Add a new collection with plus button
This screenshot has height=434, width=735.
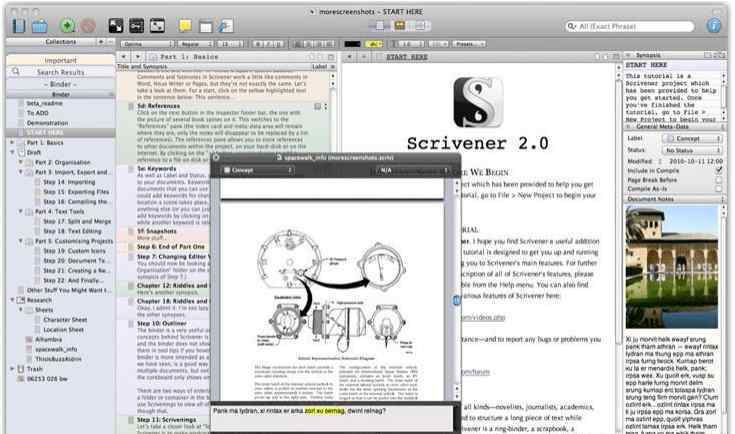(x=100, y=42)
